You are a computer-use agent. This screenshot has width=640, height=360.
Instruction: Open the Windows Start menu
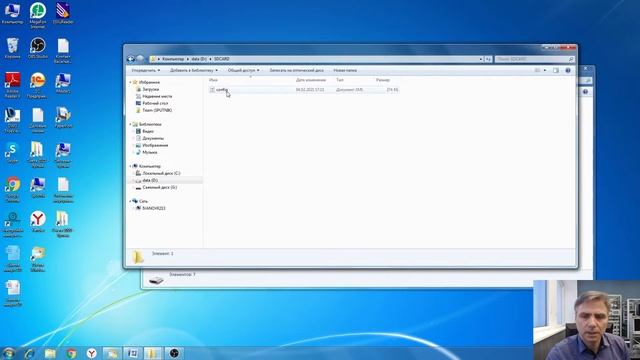tap(8, 353)
